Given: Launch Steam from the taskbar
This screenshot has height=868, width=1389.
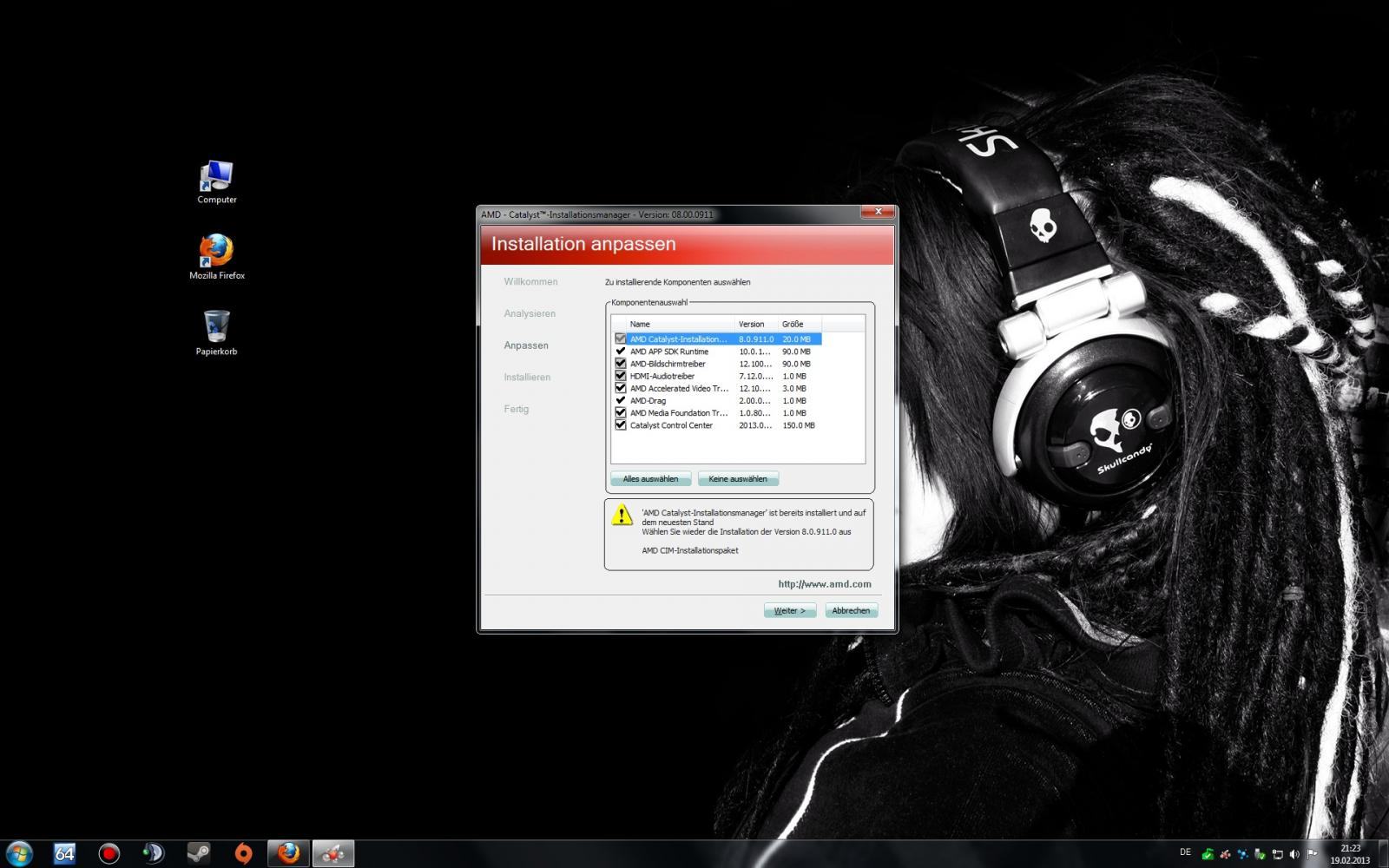Looking at the screenshot, I should click(x=198, y=853).
